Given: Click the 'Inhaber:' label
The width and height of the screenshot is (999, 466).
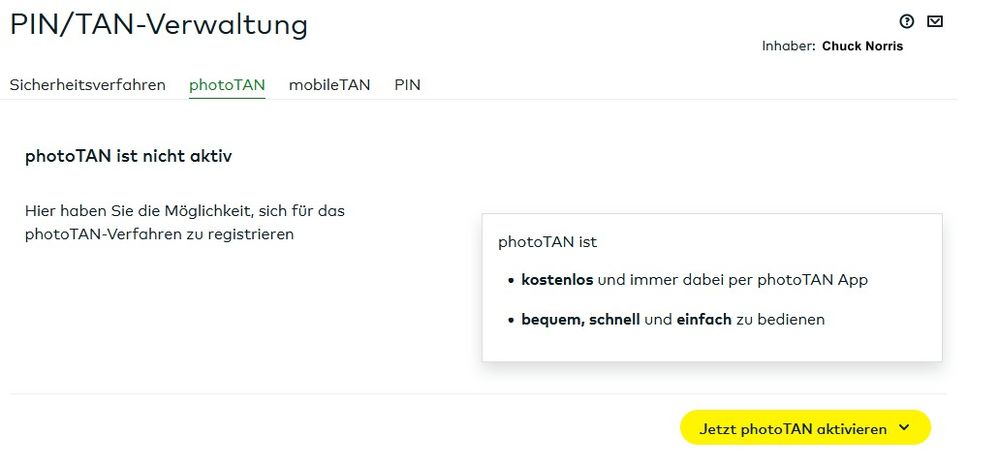Looking at the screenshot, I should pyautogui.click(x=789, y=46).
